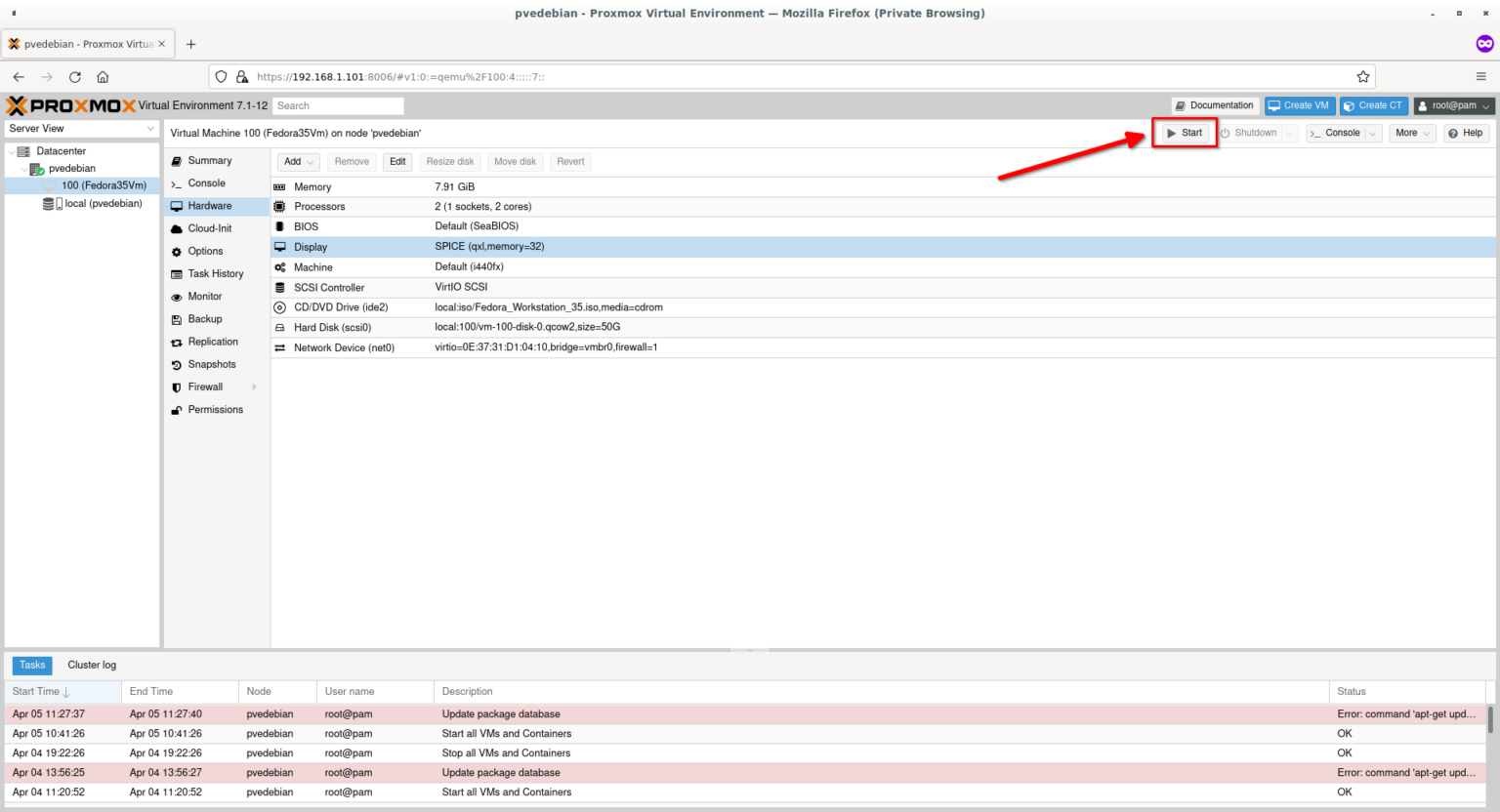Viewport: 1500px width, 812px height.
Task: Start the Fedora35Vm virtual machine
Action: pos(1184,133)
